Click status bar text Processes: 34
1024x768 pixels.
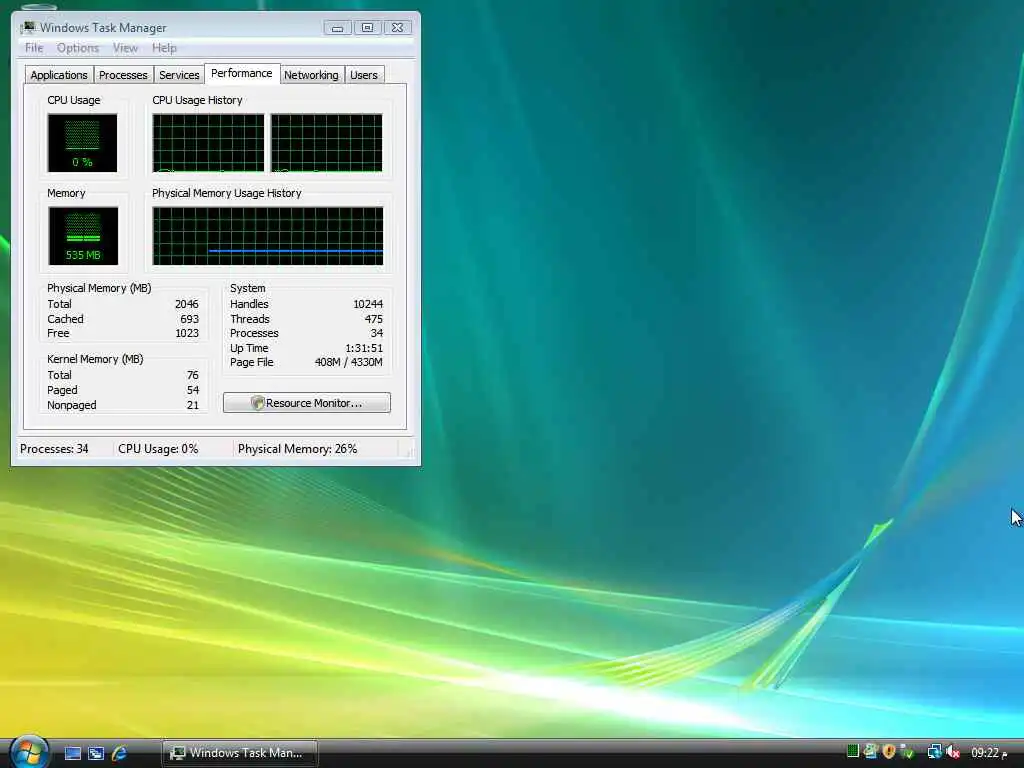coord(54,449)
